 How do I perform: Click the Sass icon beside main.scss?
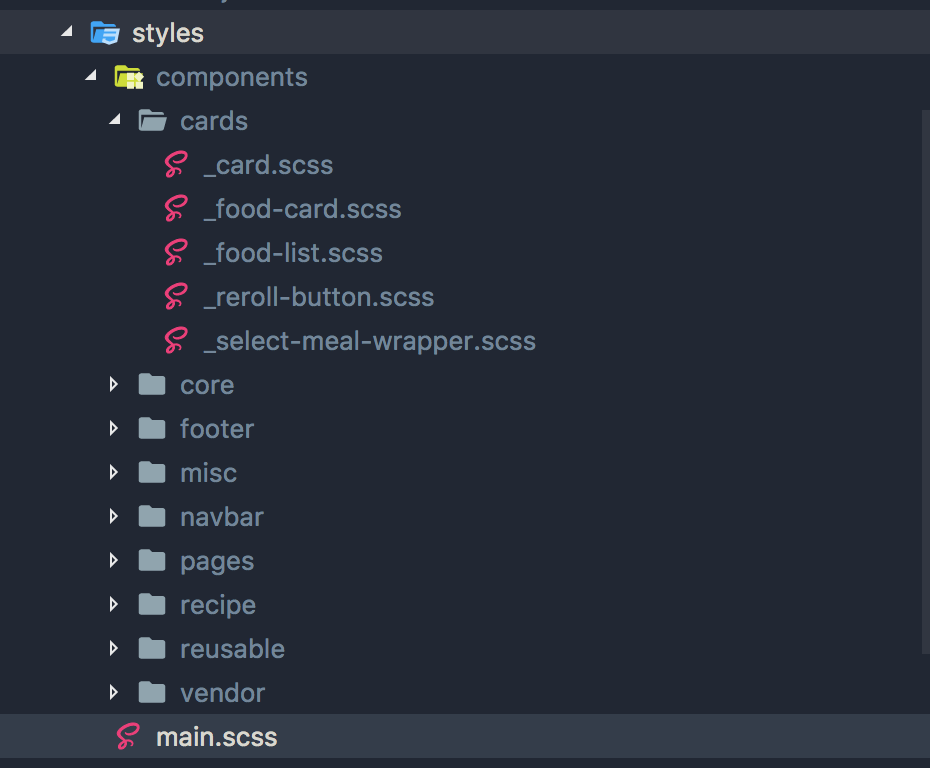click(x=128, y=736)
